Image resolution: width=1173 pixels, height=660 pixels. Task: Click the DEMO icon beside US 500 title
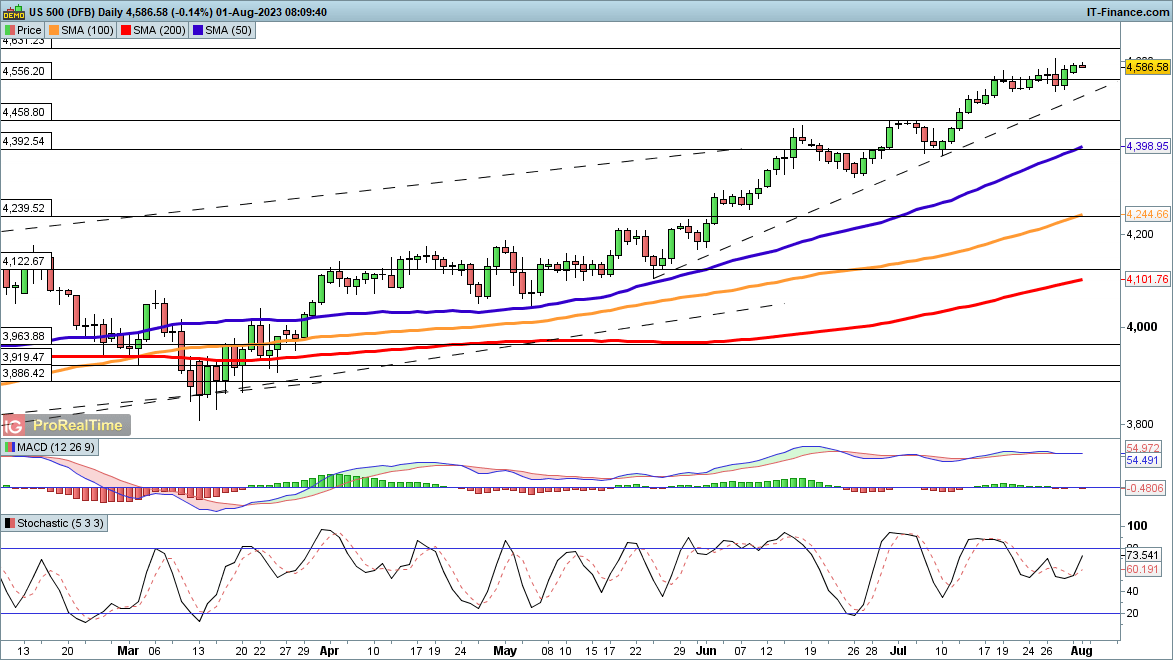pos(13,12)
